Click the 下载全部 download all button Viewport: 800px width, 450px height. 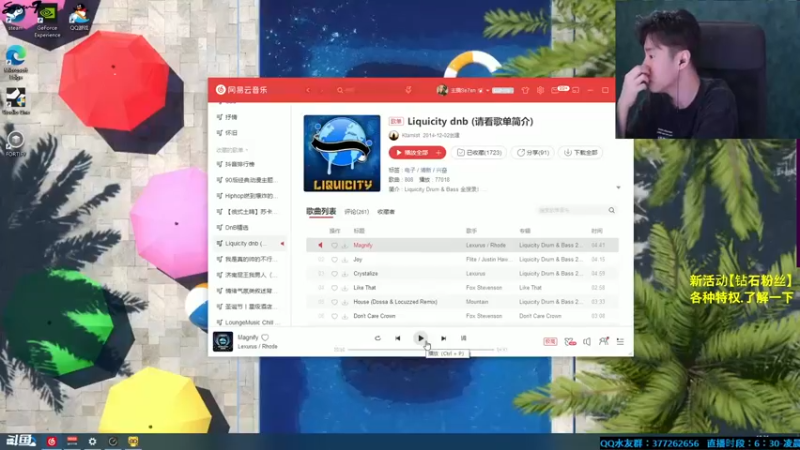point(581,153)
